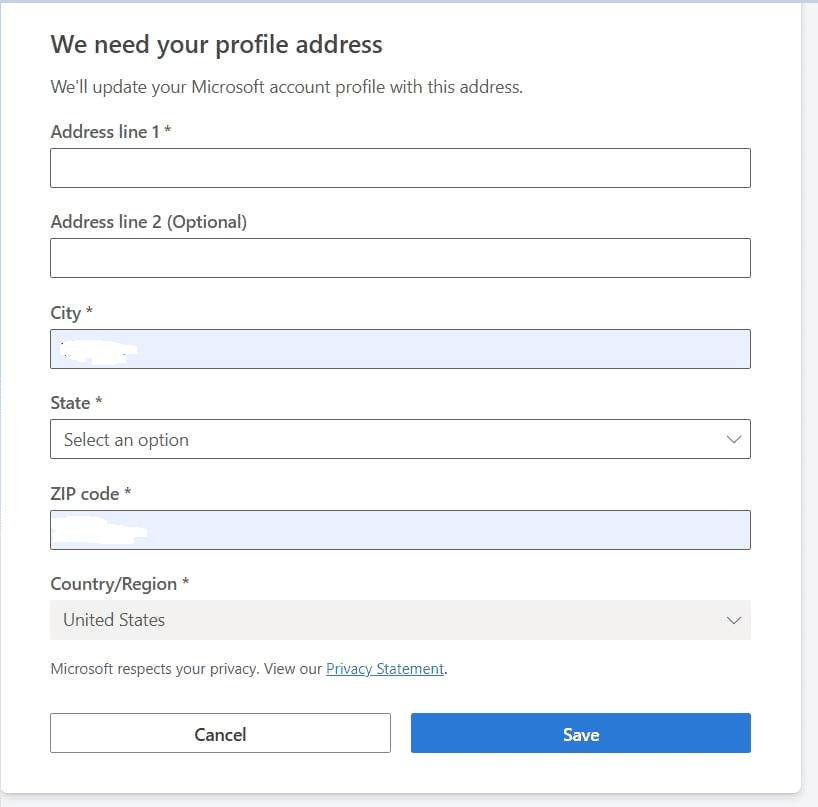Click the Microsoft account profile description text
This screenshot has height=807, width=818.
[286, 87]
